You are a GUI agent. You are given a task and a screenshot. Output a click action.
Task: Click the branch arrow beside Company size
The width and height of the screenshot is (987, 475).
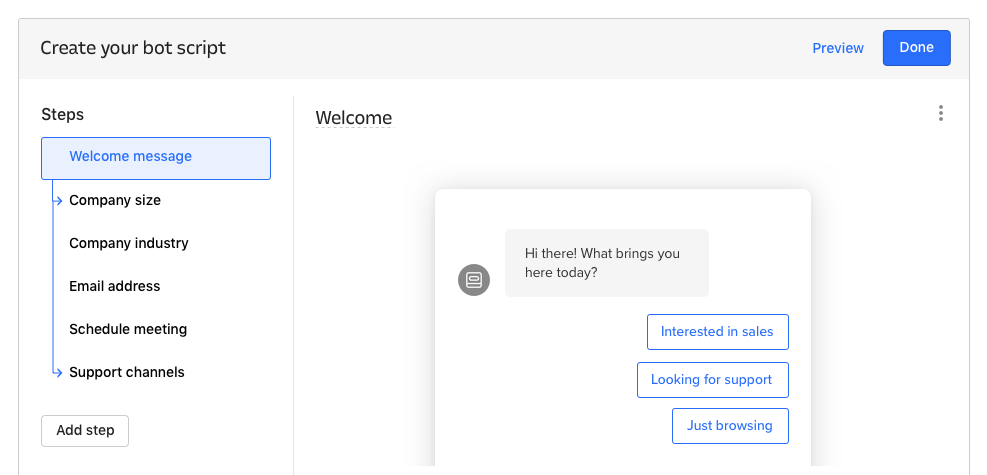pos(58,201)
